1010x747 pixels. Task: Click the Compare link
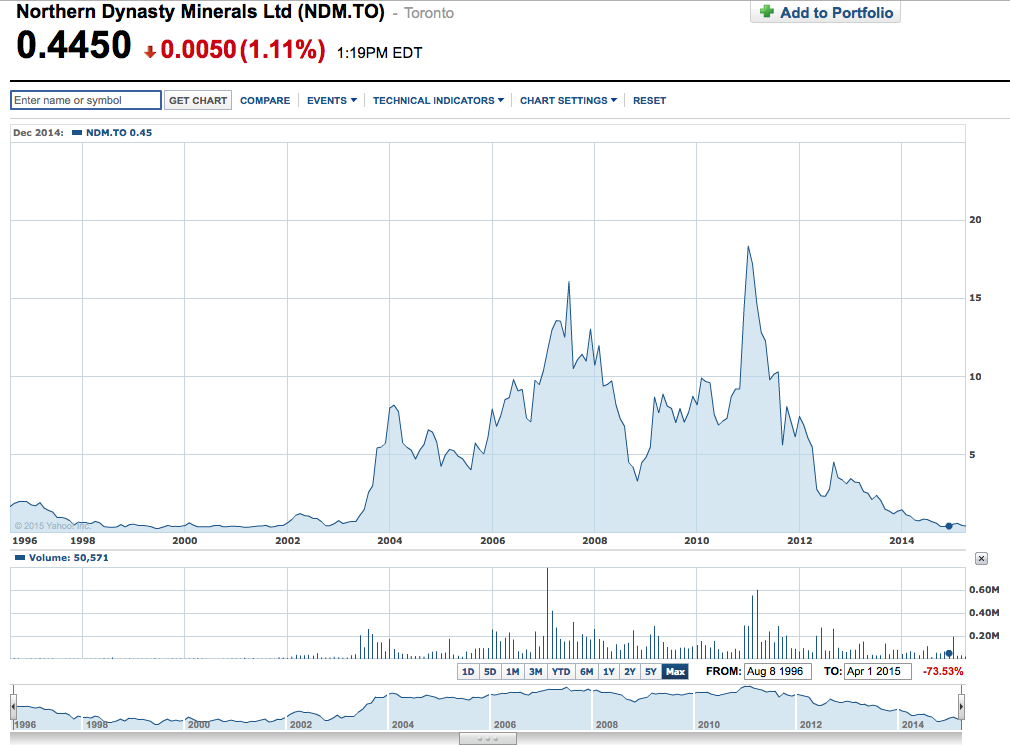[265, 100]
